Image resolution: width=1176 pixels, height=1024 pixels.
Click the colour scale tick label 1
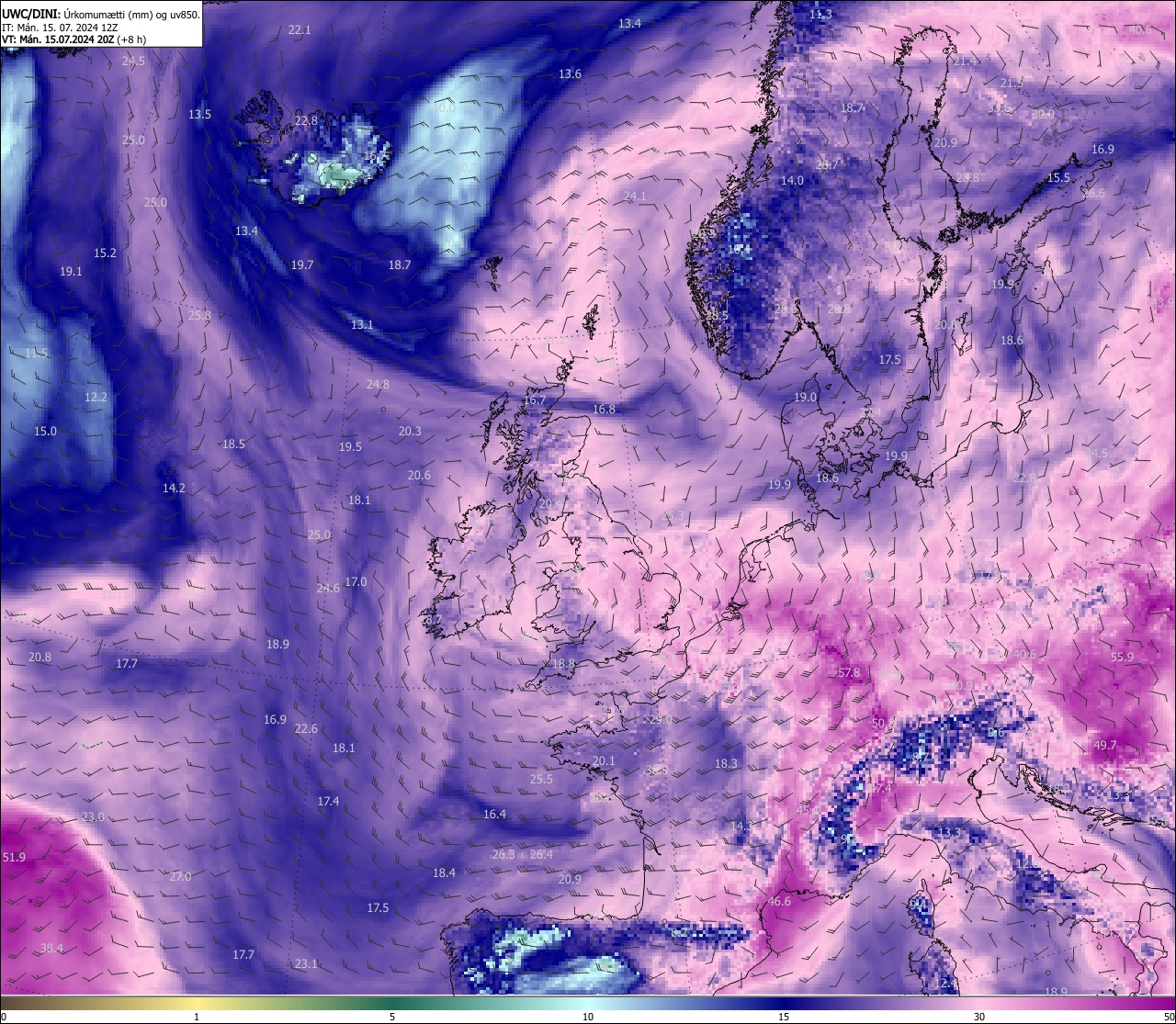tap(197, 1017)
